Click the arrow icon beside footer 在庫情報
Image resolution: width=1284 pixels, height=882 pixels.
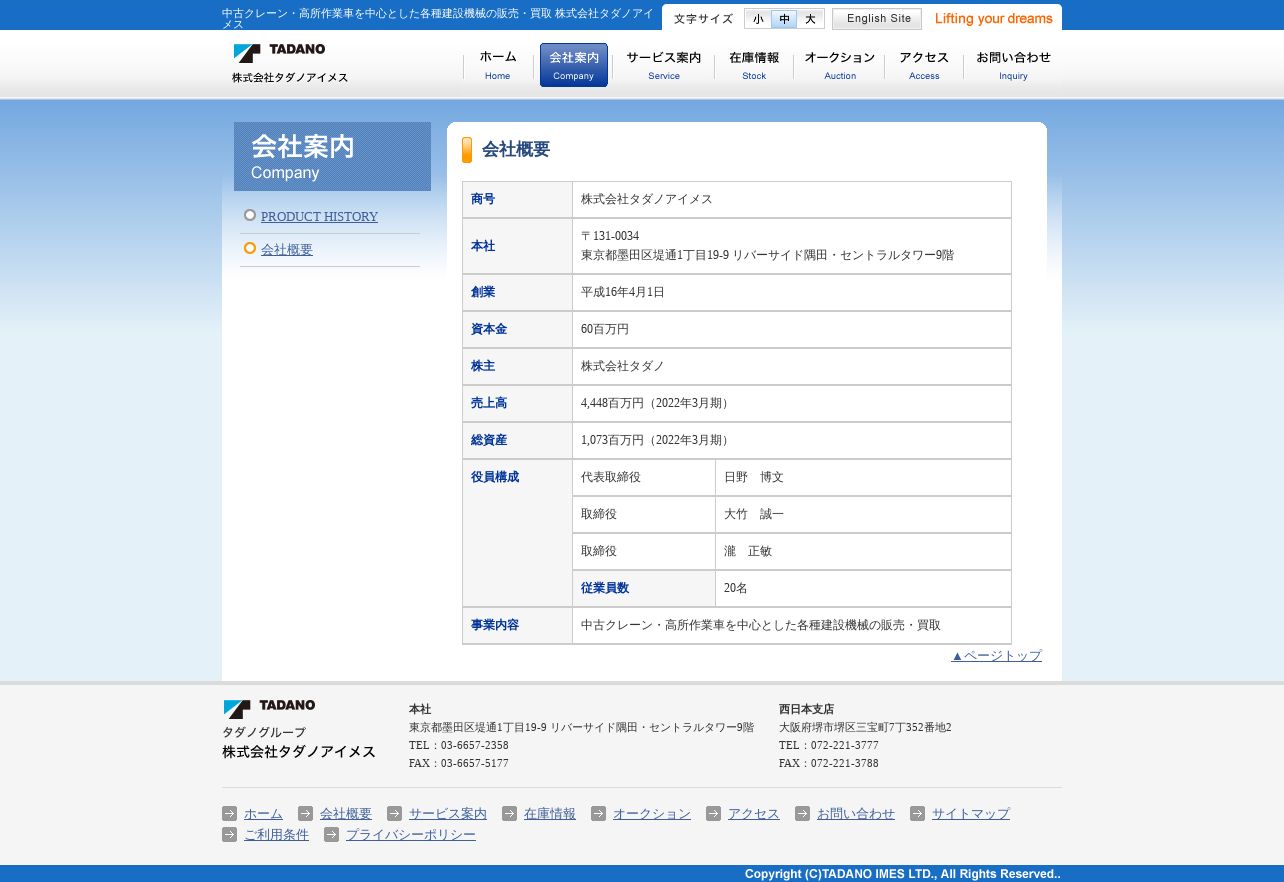click(510, 814)
